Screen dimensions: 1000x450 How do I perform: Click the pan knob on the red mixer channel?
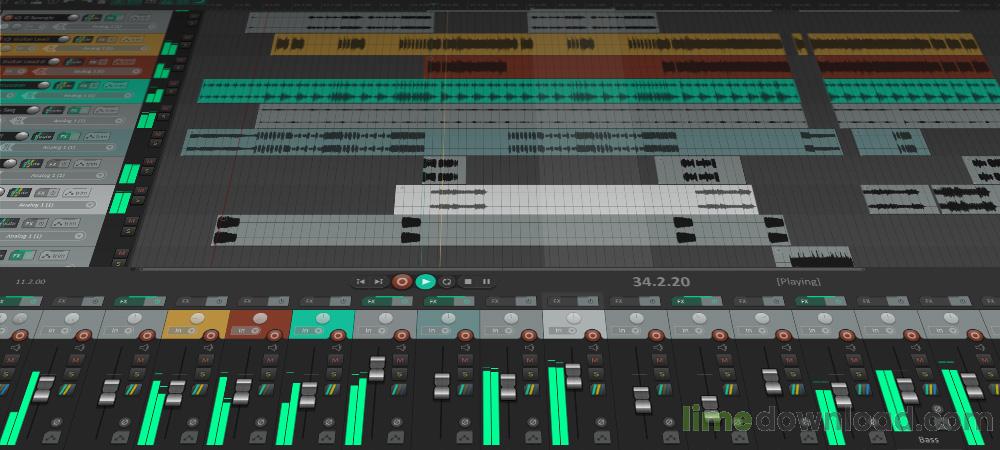[260, 319]
